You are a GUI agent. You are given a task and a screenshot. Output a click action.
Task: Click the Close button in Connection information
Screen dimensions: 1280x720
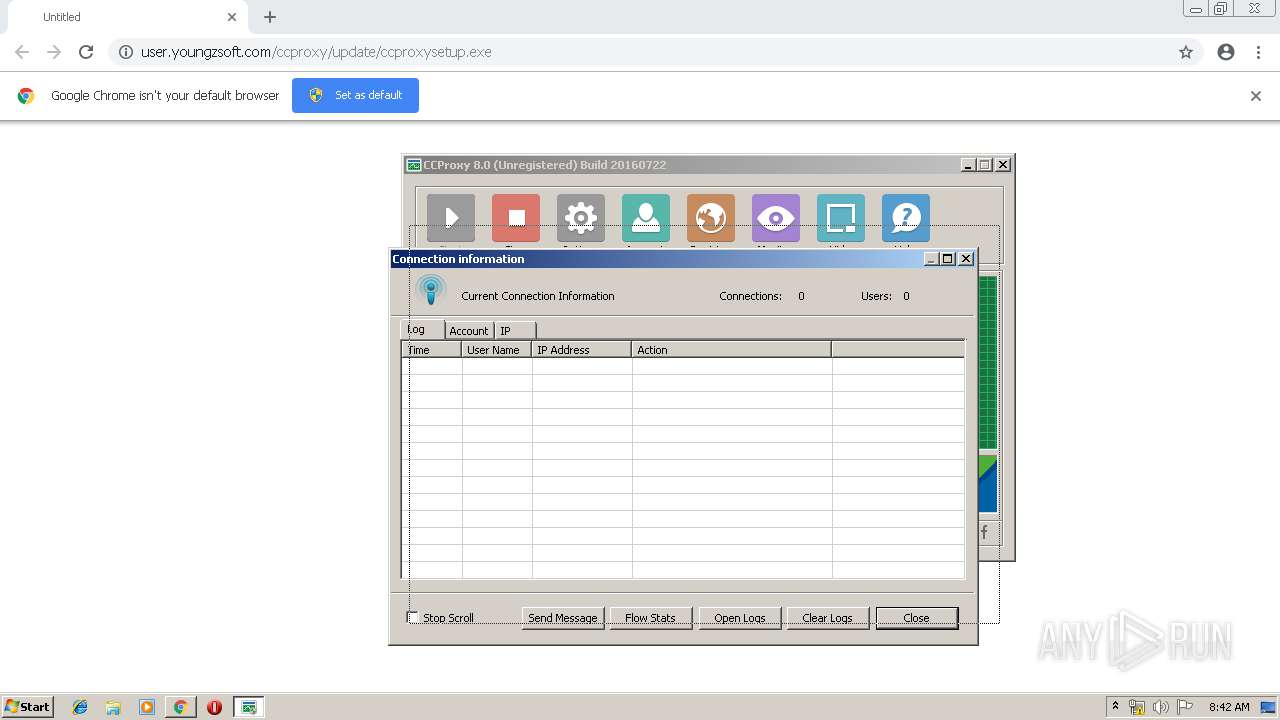tap(917, 618)
